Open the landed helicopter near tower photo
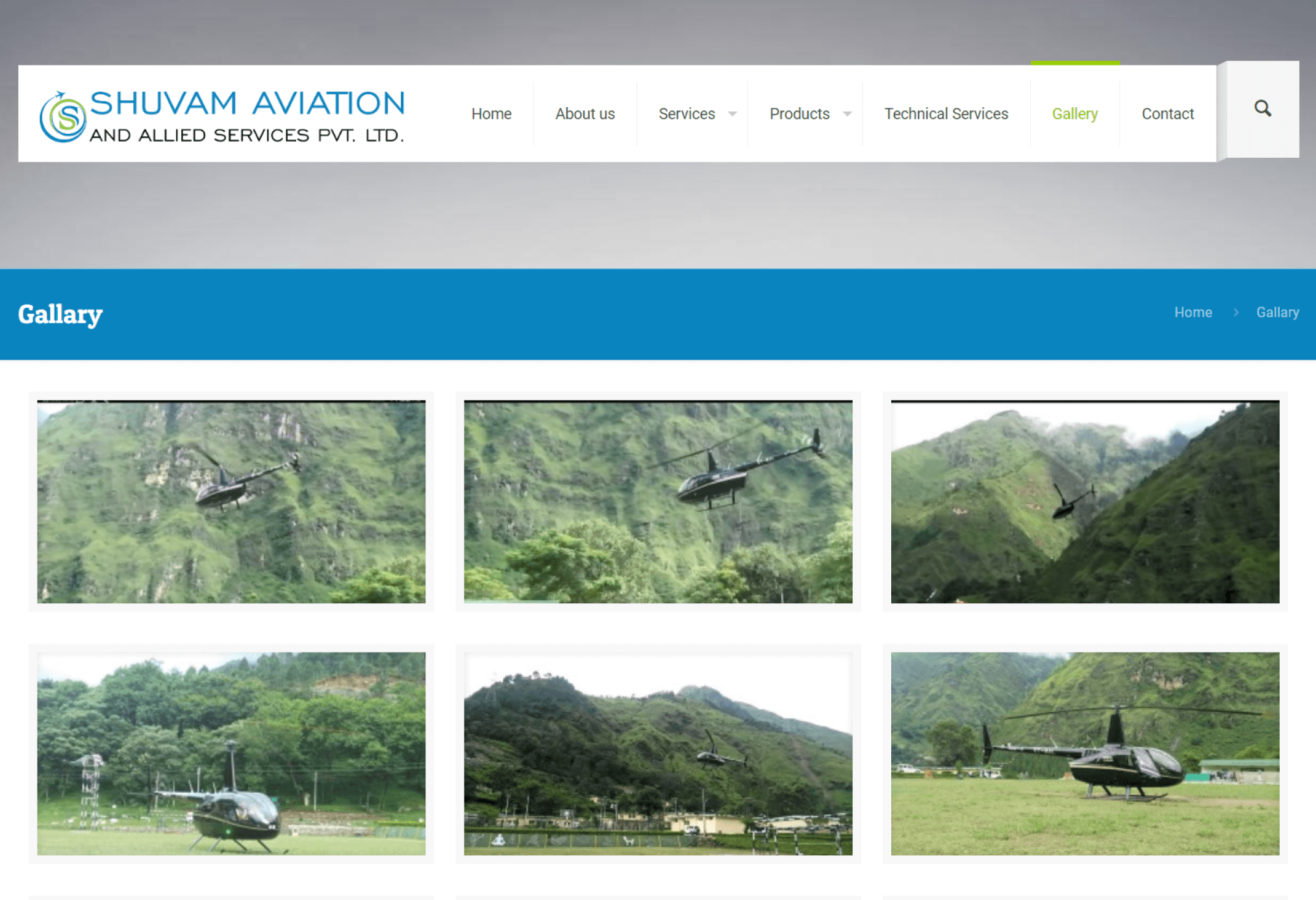 point(231,753)
